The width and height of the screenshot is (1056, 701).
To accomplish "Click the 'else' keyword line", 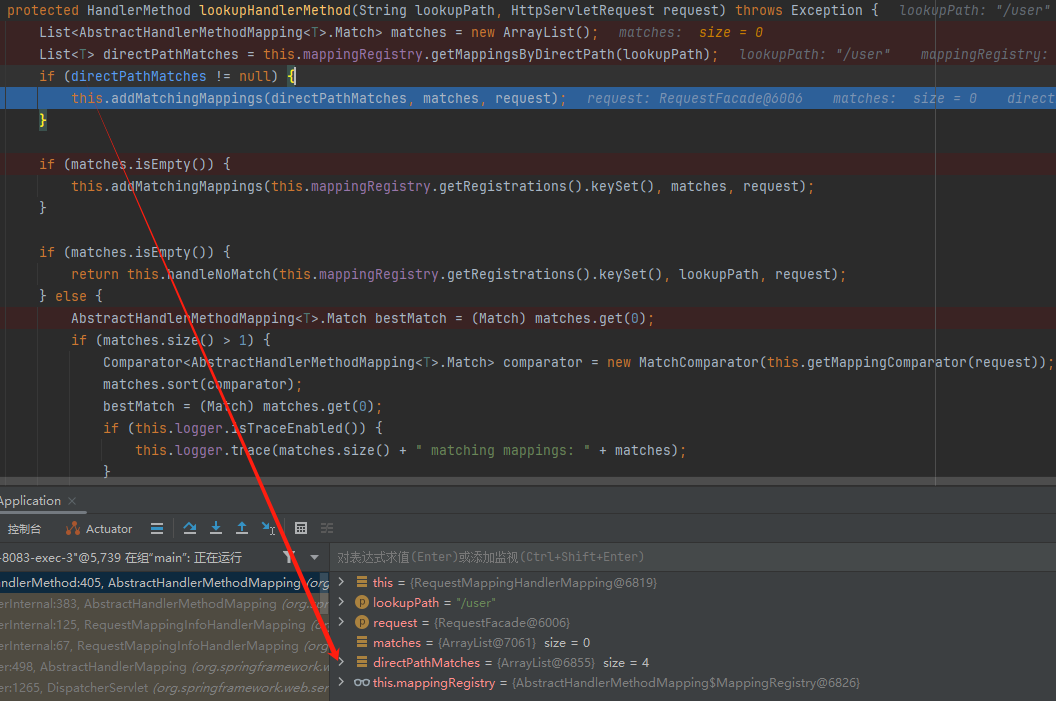I will [71, 296].
